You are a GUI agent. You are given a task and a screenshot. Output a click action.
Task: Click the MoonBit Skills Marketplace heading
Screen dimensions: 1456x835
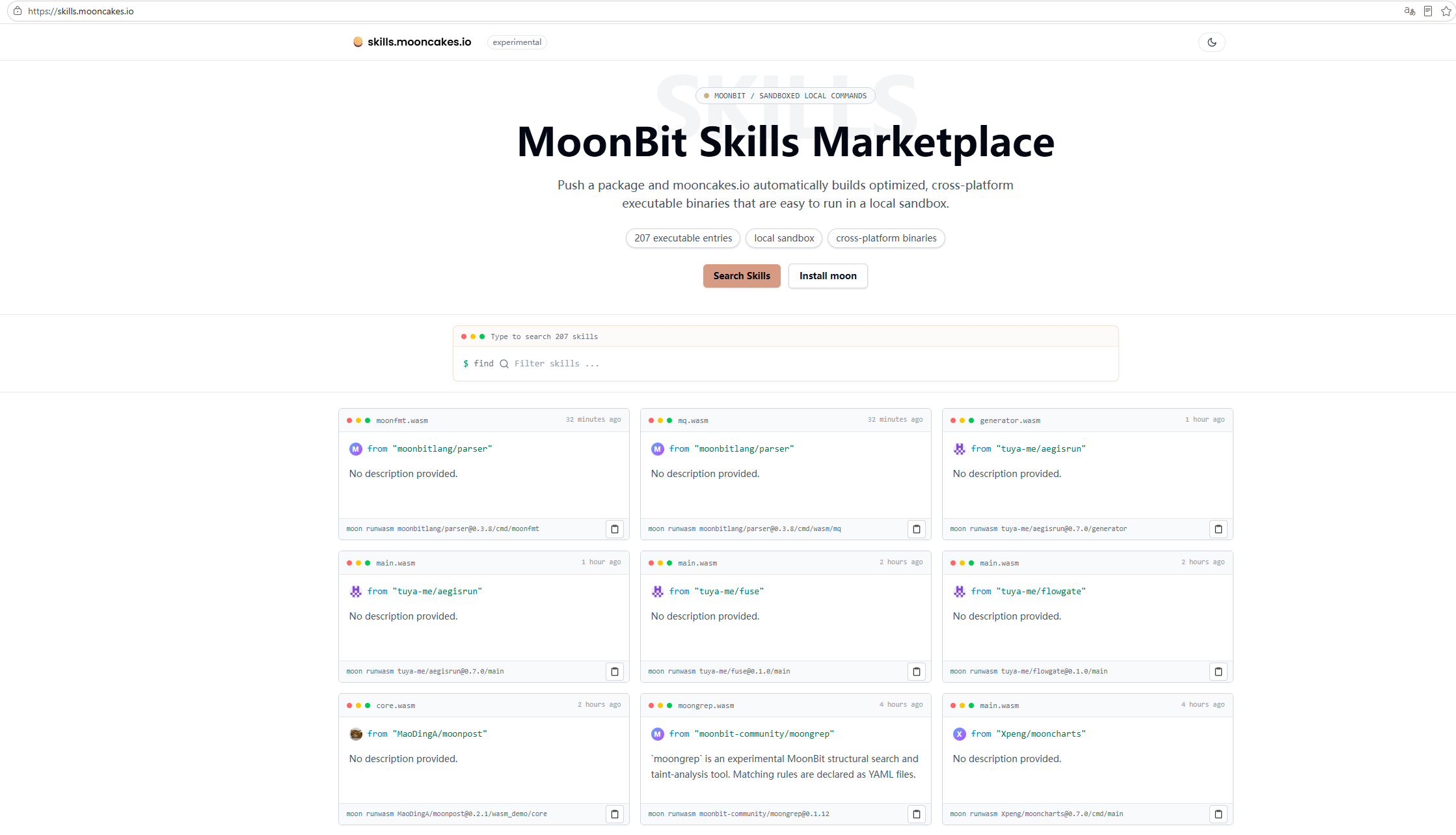click(x=785, y=142)
